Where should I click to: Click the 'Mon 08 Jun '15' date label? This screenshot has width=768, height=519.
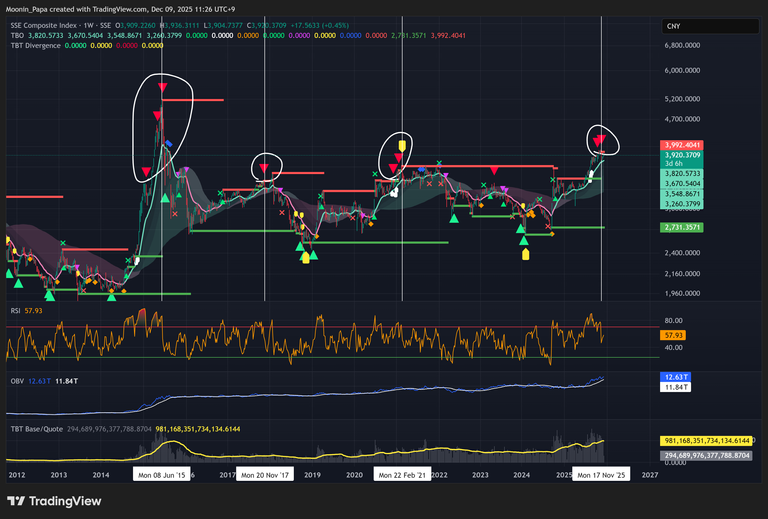click(161, 475)
